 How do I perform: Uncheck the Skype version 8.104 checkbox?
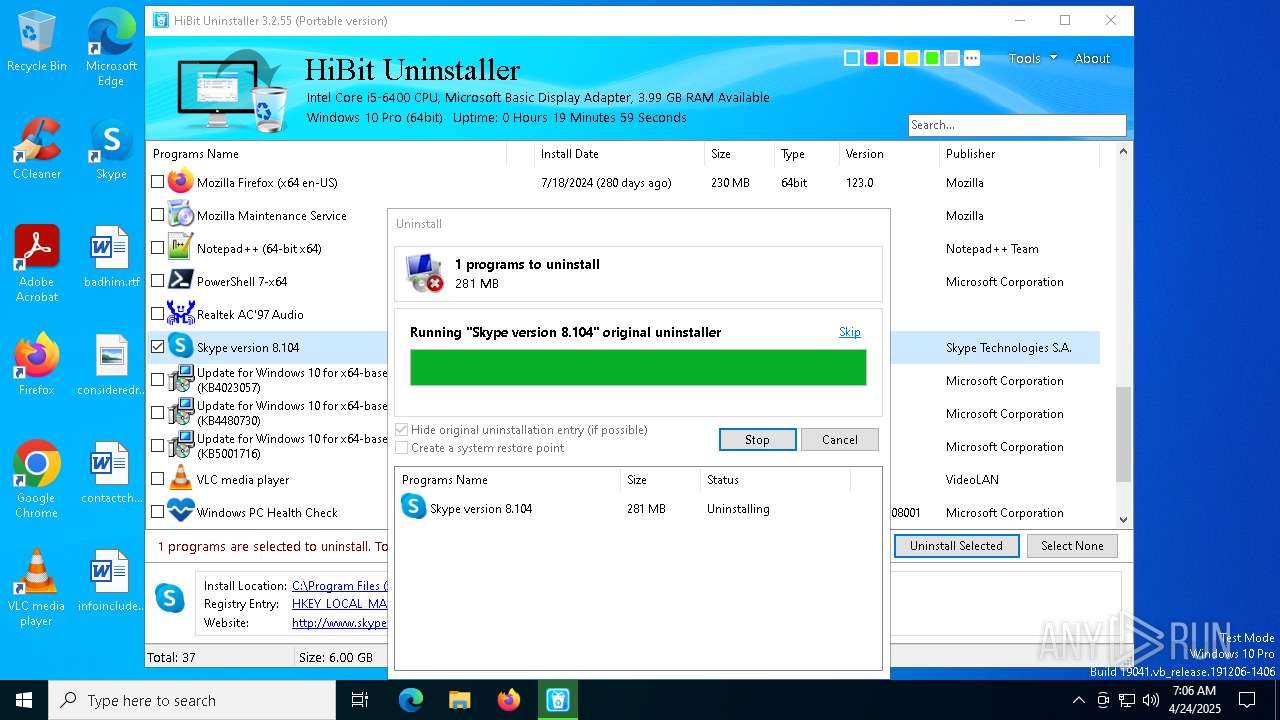coord(157,347)
